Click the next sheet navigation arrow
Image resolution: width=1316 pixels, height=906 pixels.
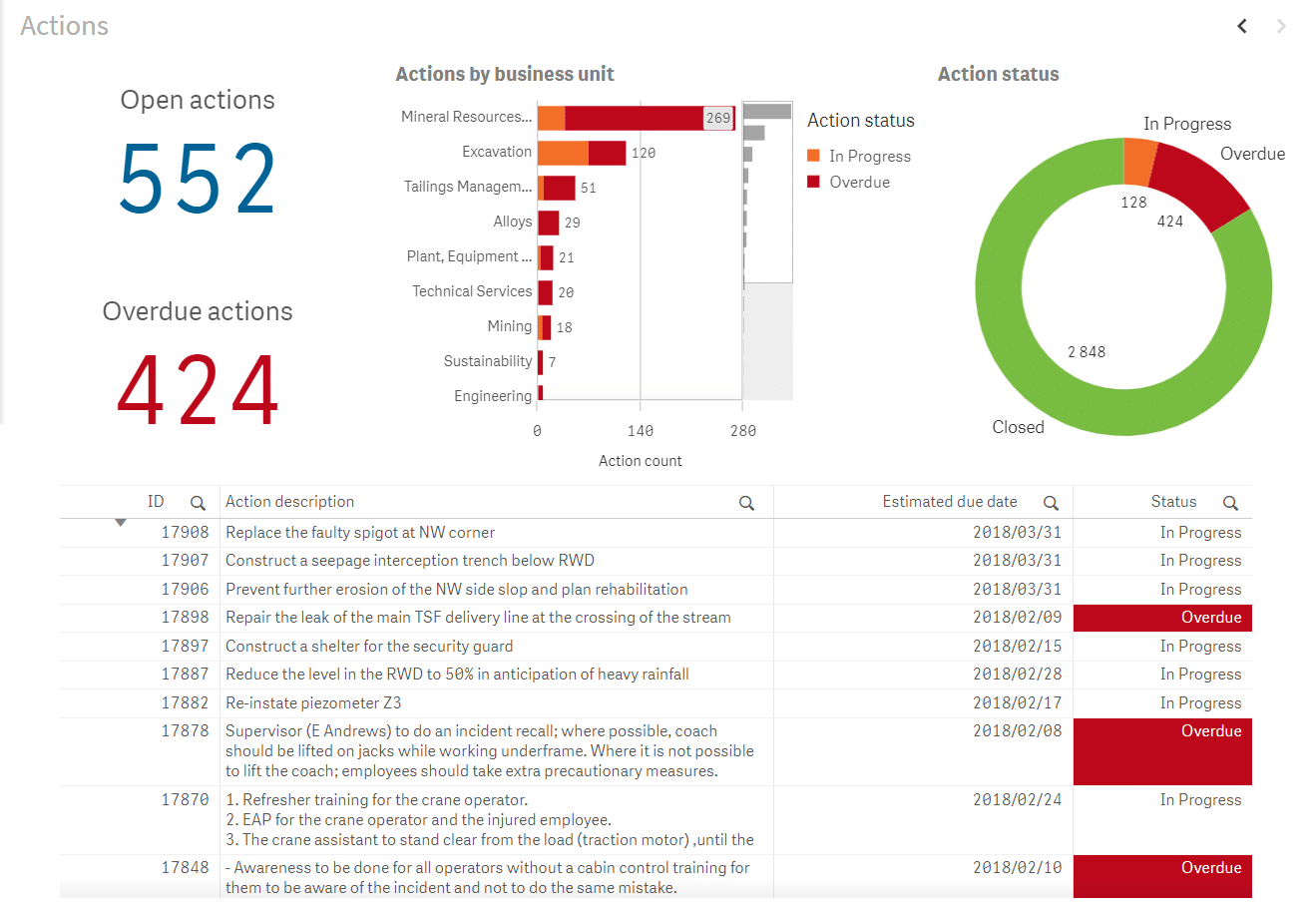click(1280, 26)
